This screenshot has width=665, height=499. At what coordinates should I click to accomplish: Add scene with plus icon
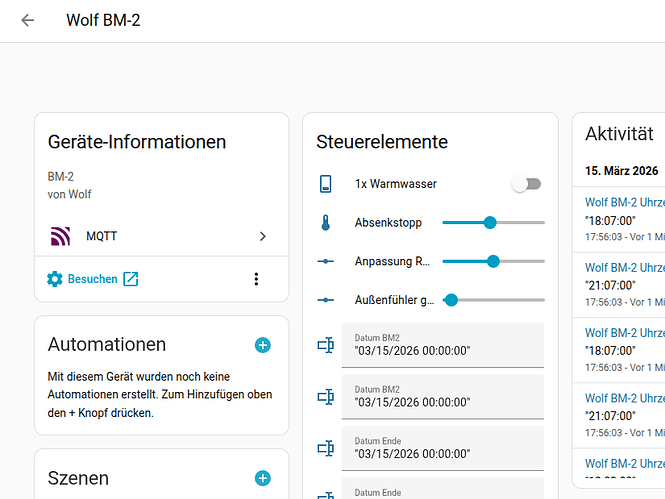point(262,478)
